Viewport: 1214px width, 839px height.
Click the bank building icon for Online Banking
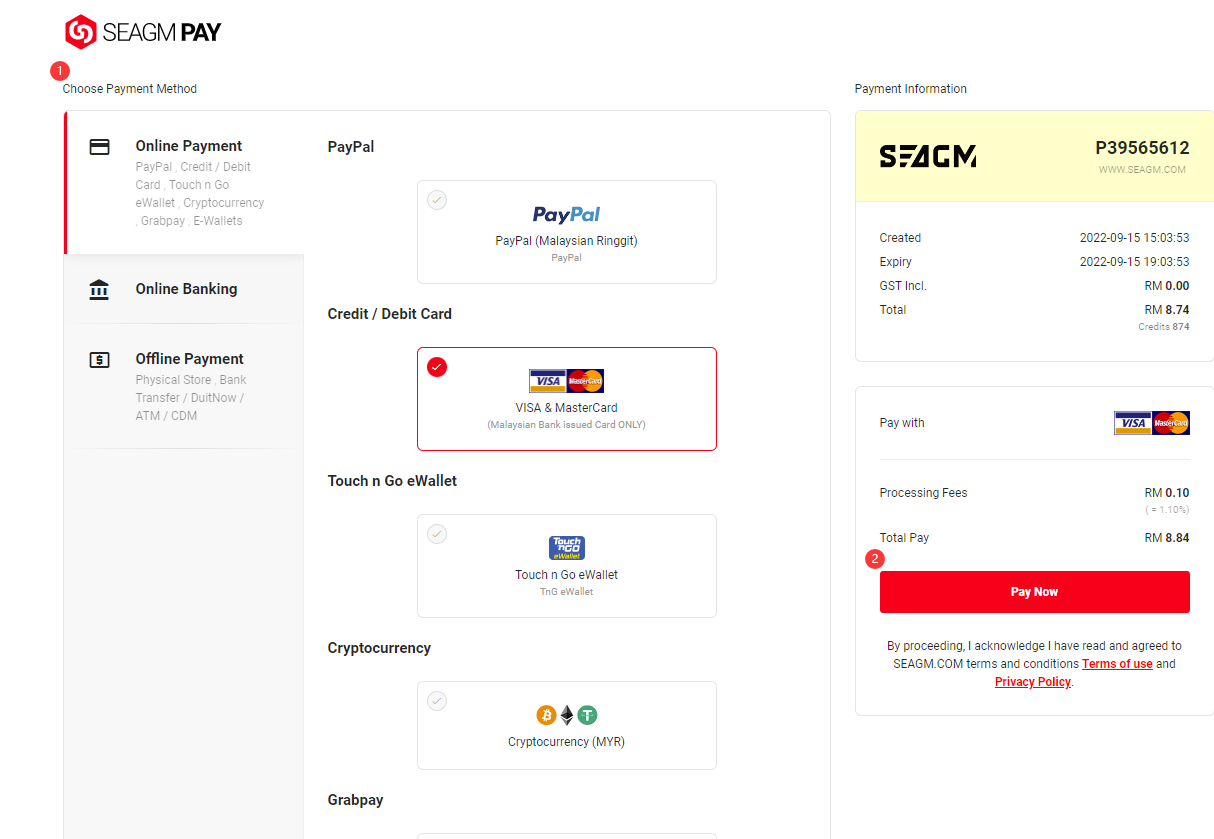point(99,290)
